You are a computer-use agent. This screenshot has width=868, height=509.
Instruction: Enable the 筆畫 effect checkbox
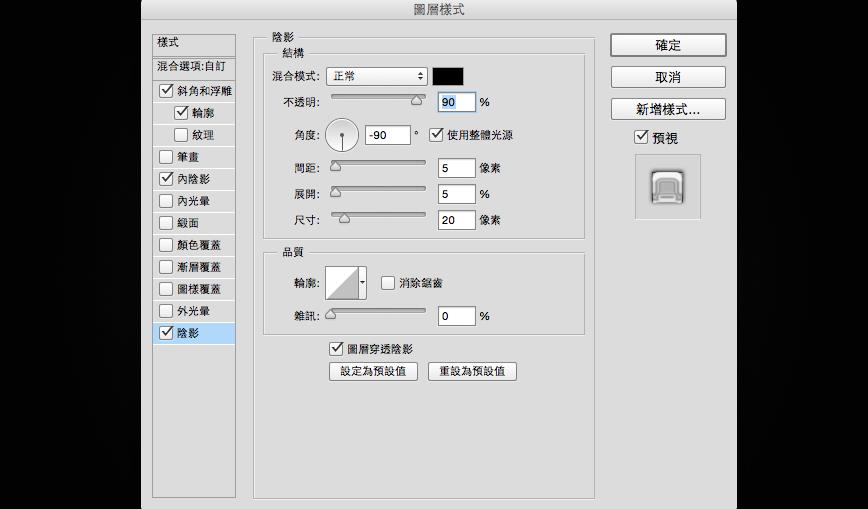166,157
